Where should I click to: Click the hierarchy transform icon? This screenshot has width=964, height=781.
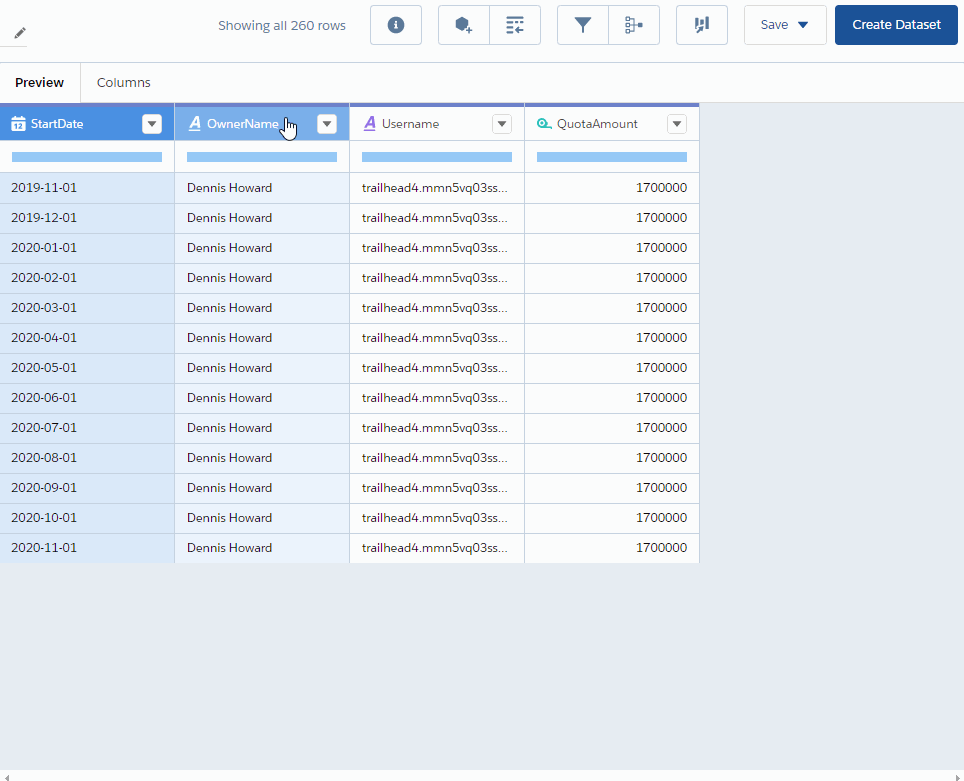[634, 25]
